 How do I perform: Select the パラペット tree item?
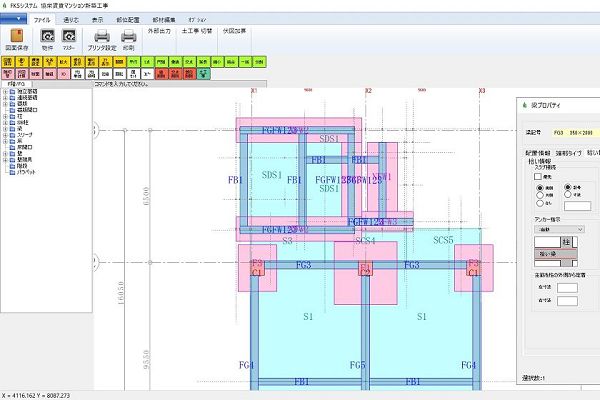click(x=26, y=172)
